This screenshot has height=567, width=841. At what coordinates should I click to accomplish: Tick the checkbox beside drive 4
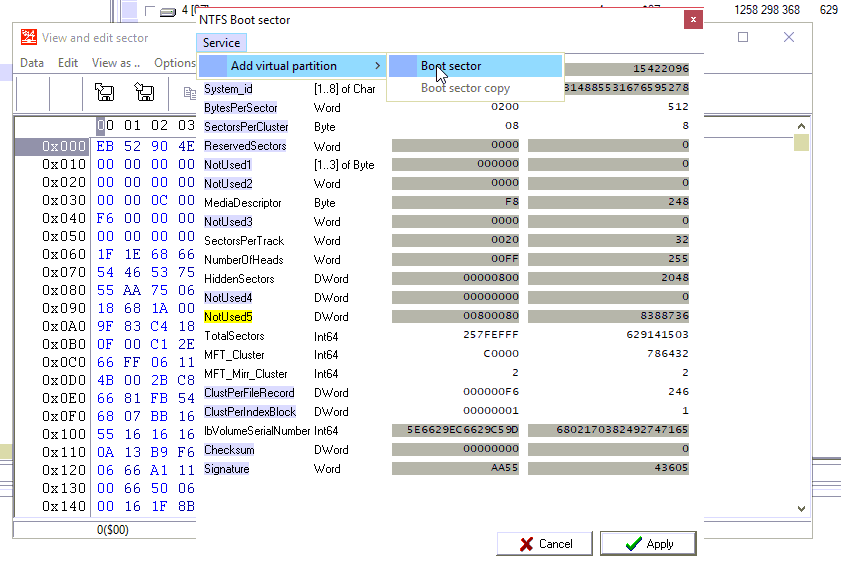149,11
